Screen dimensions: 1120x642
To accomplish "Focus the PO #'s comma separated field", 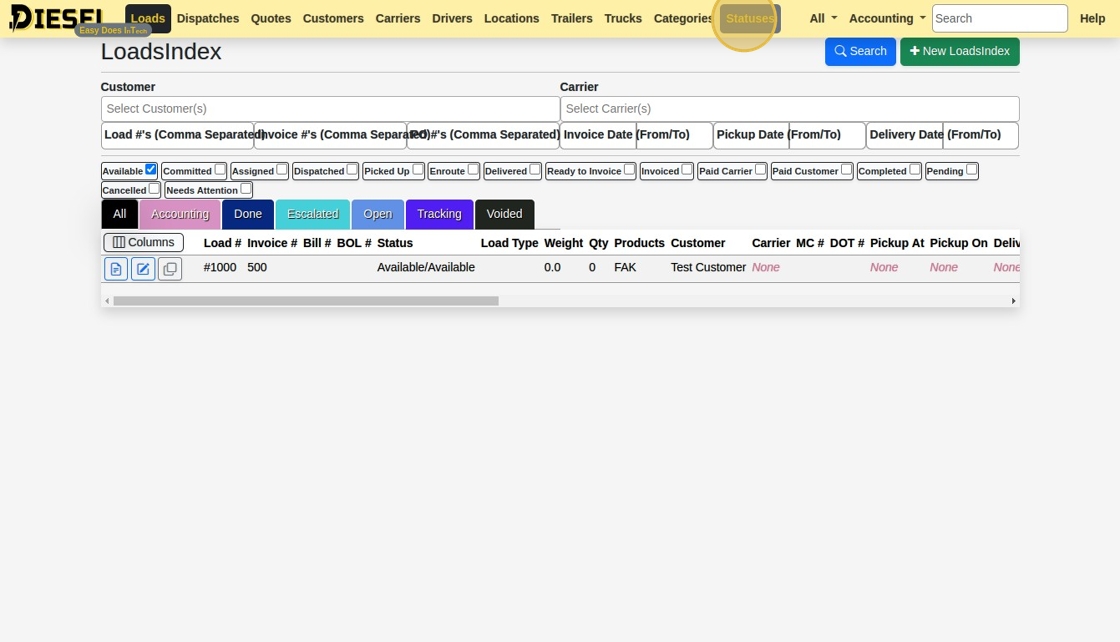I will tap(483, 135).
